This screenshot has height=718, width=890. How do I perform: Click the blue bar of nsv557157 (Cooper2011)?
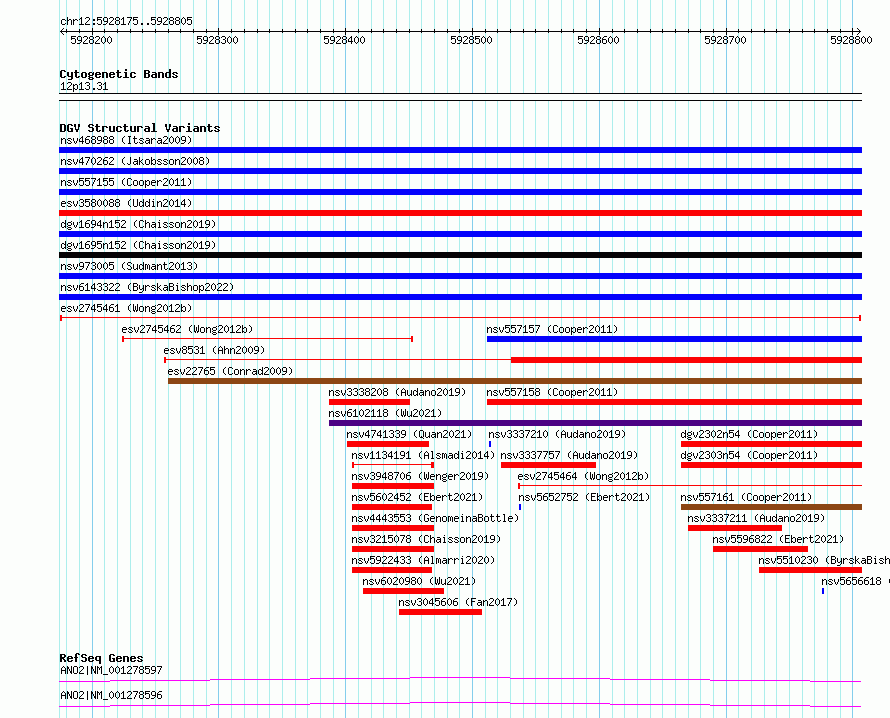click(674, 339)
